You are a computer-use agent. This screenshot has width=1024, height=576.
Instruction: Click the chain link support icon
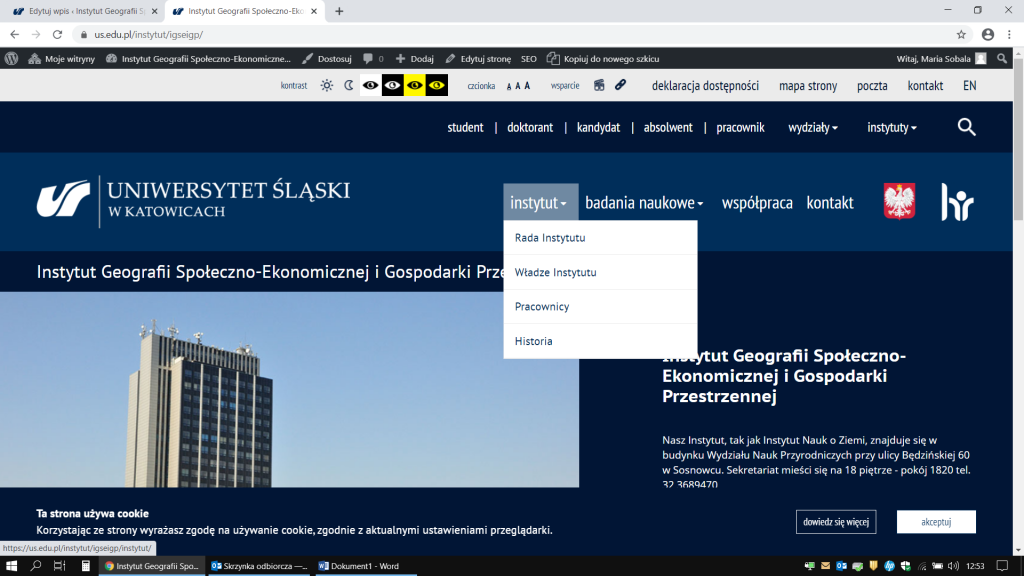pos(620,85)
